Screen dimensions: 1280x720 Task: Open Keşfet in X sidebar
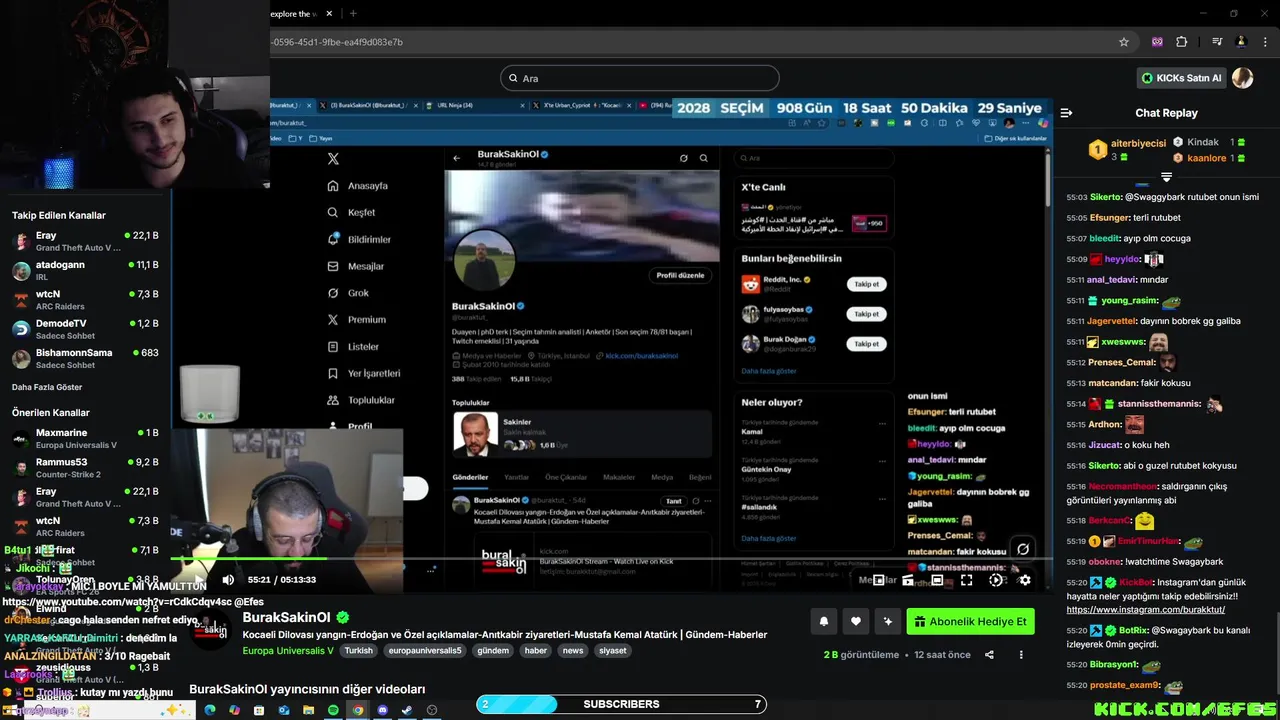click(352, 212)
